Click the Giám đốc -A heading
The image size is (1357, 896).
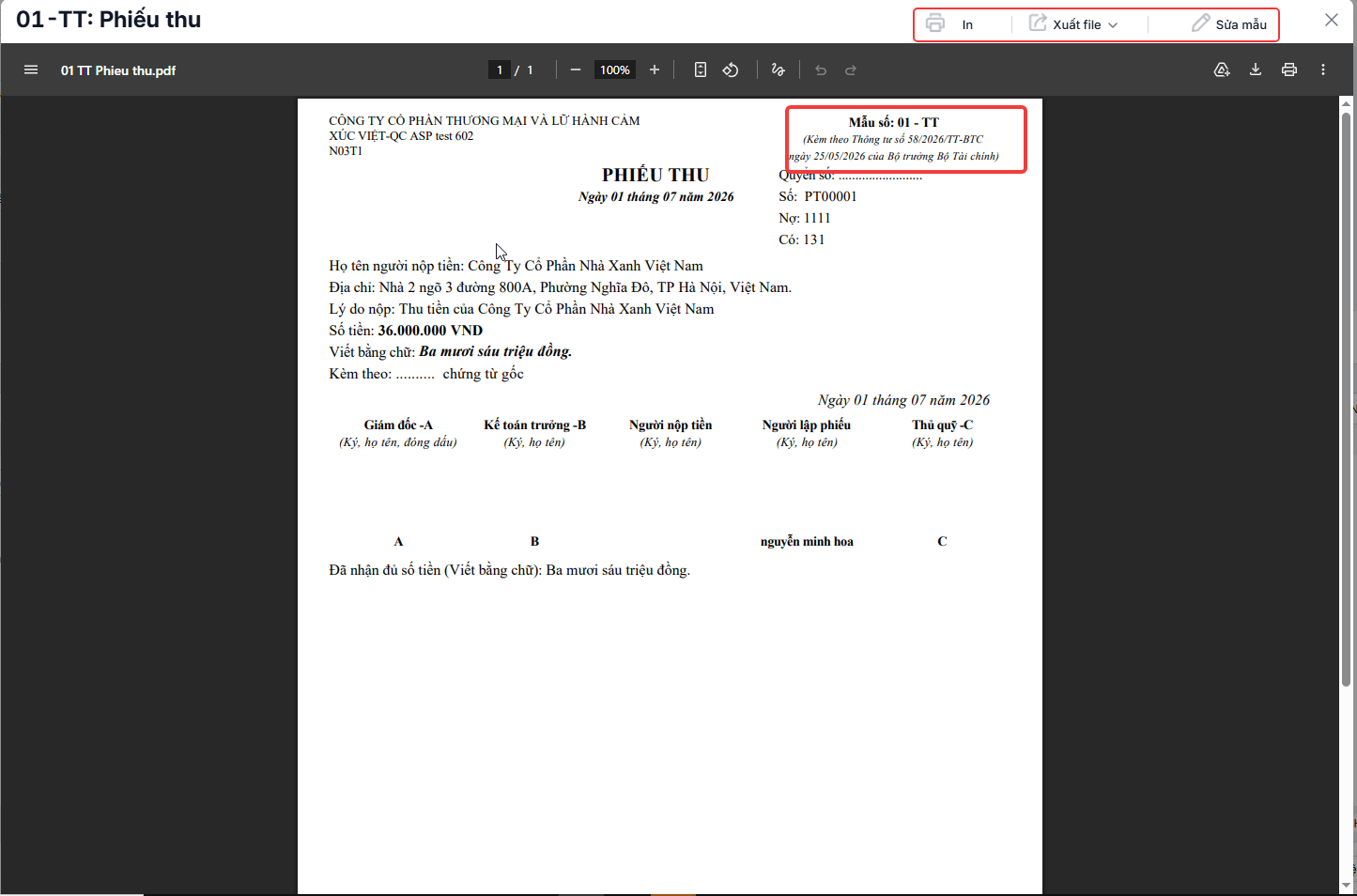(x=398, y=425)
